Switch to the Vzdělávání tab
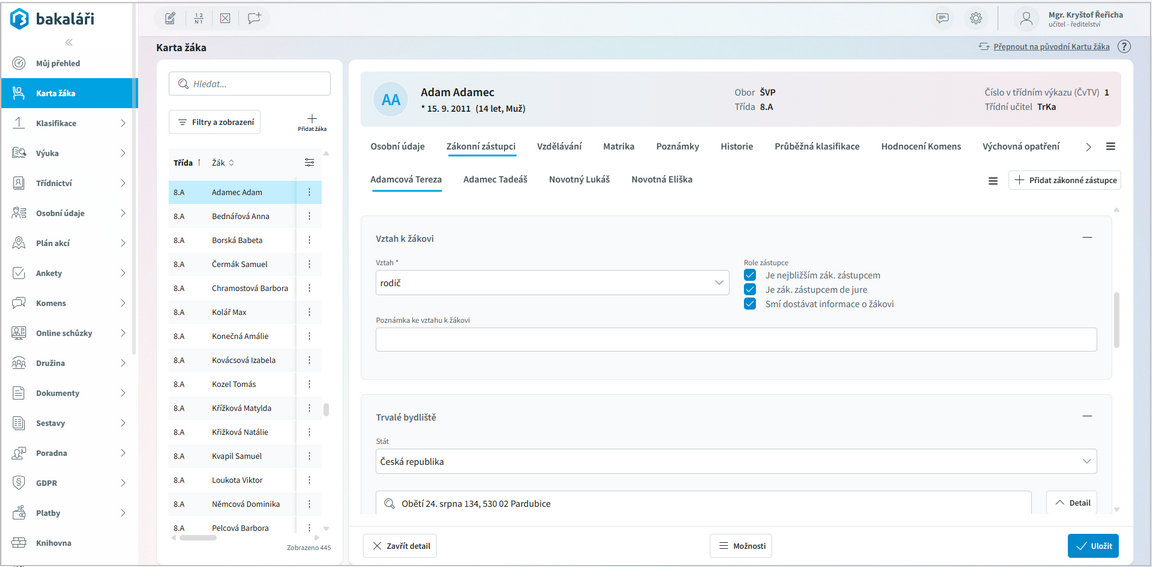The image size is (1152, 567). 559,146
